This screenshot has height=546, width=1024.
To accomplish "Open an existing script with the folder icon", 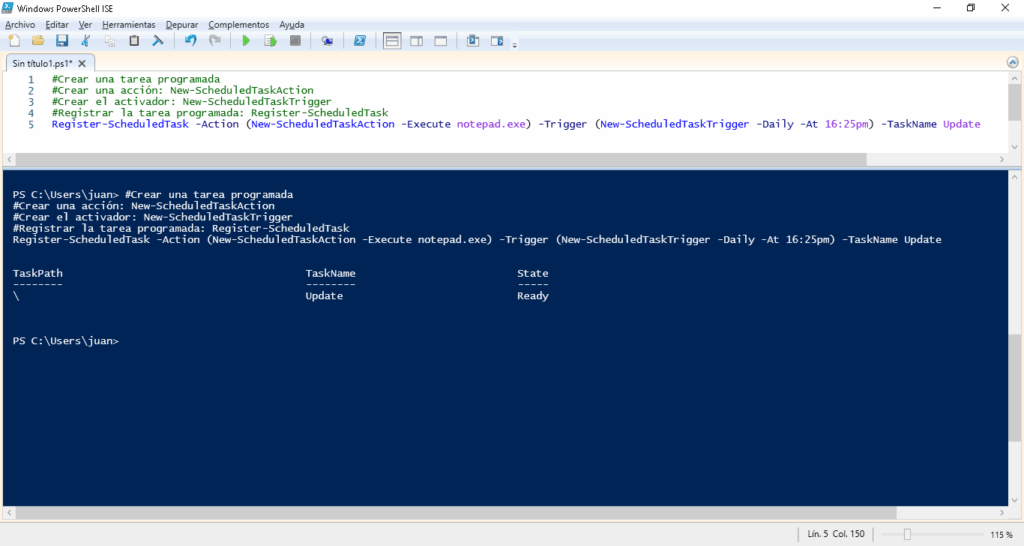I will (x=38, y=41).
